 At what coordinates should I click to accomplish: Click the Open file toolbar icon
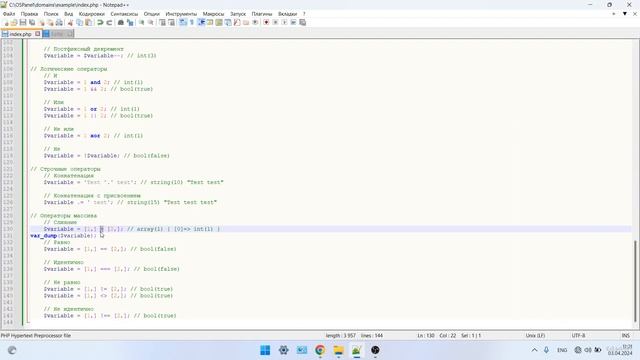coord(14,22)
